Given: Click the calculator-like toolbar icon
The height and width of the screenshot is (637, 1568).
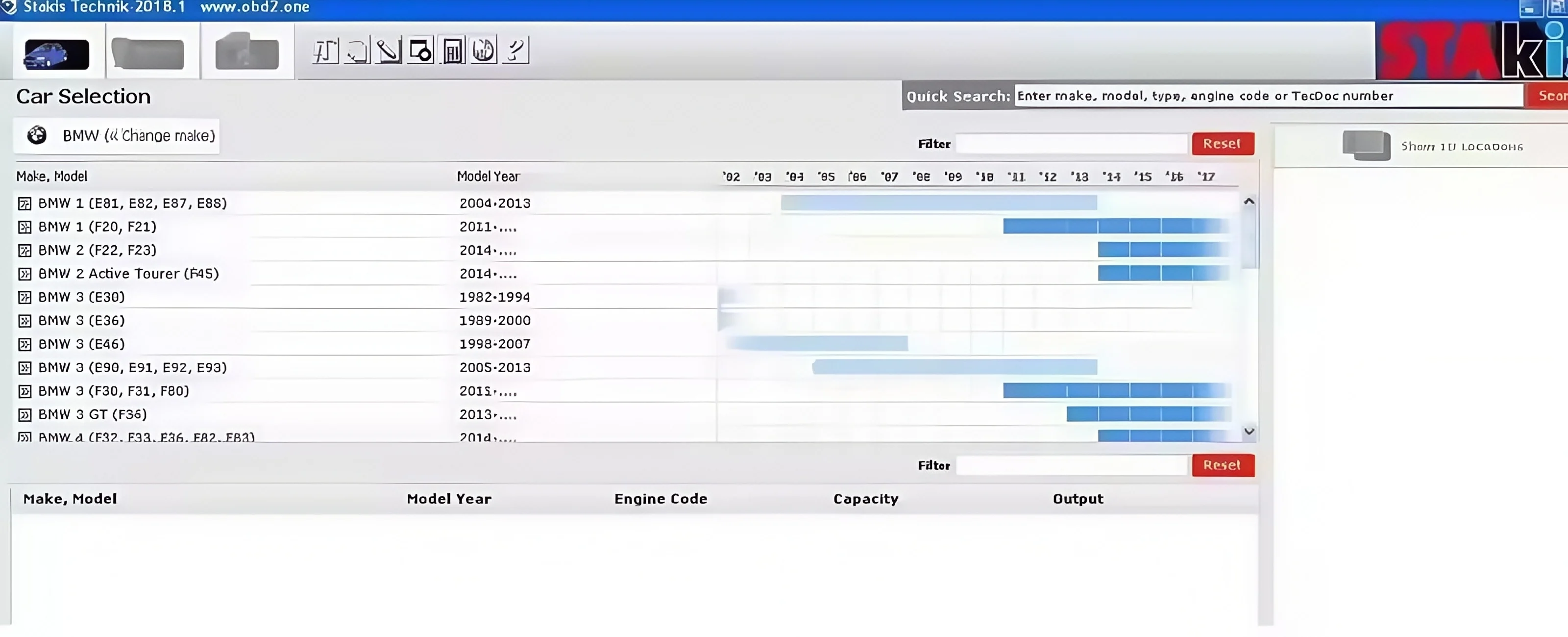Looking at the screenshot, I should click(452, 51).
